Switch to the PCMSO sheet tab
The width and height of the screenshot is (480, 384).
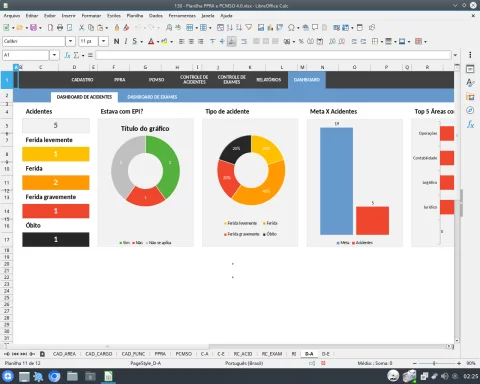point(184,354)
